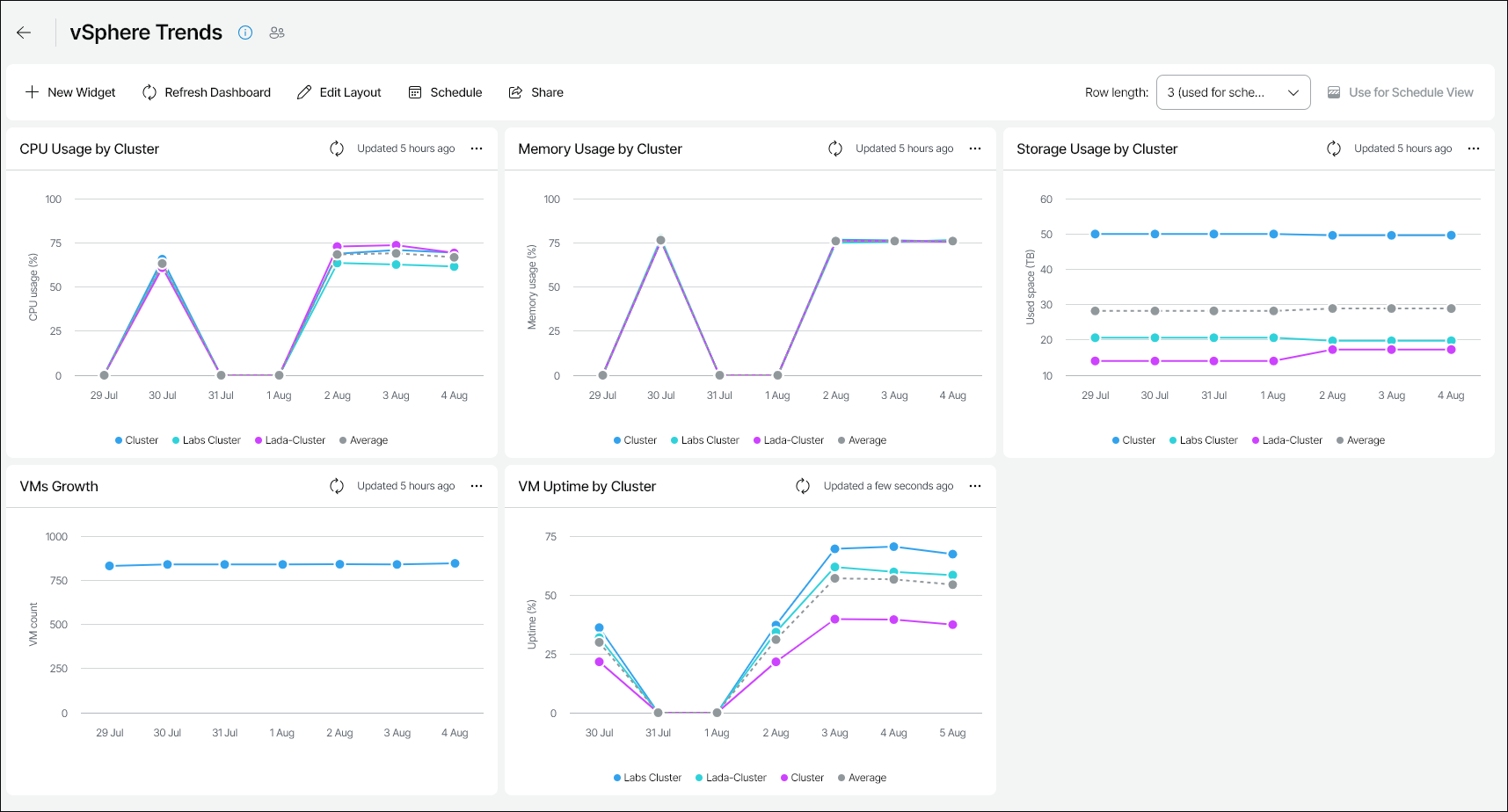Toggle Average series in CPU Usage legend

pos(363,440)
